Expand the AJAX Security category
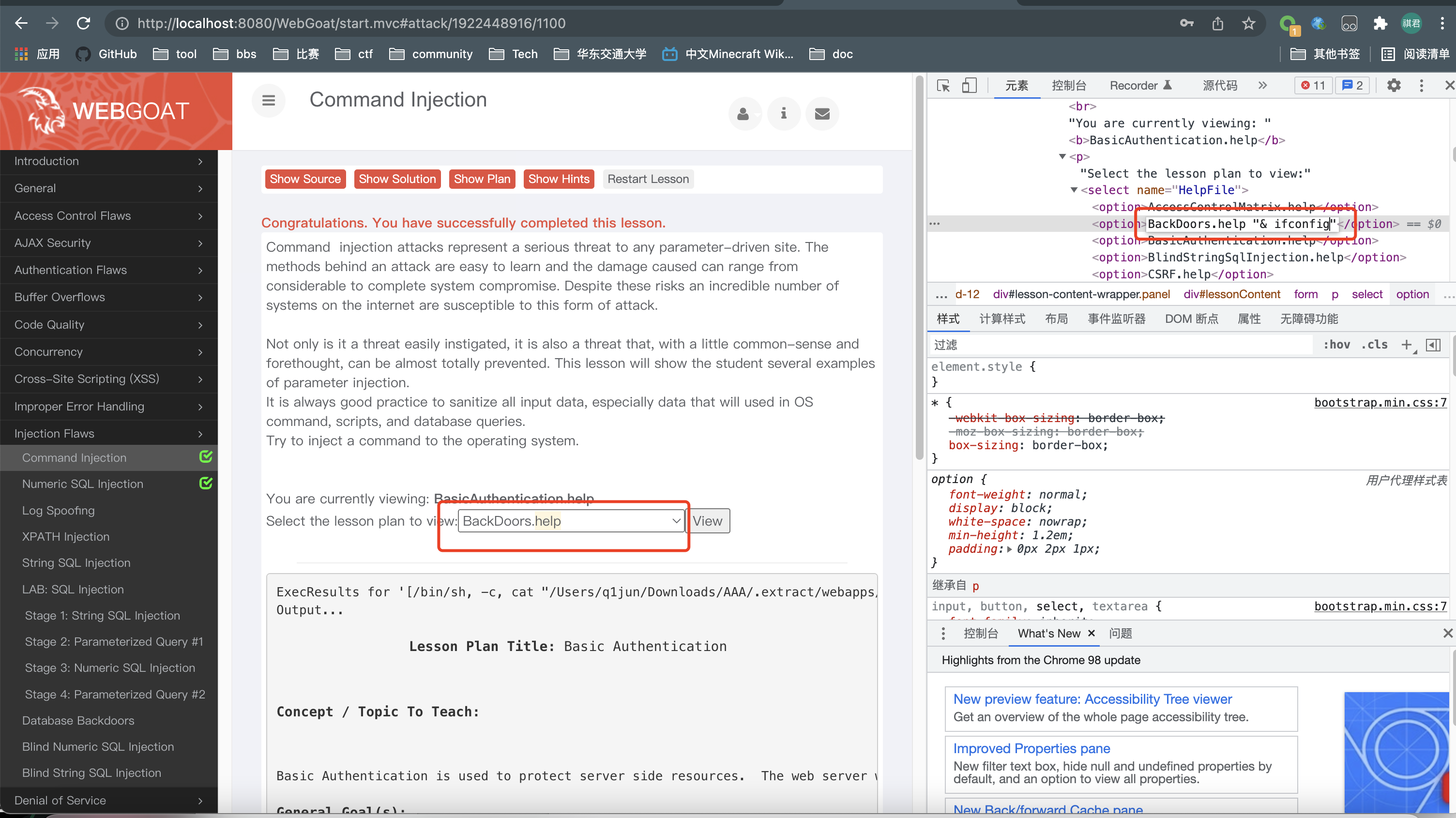 pos(108,242)
